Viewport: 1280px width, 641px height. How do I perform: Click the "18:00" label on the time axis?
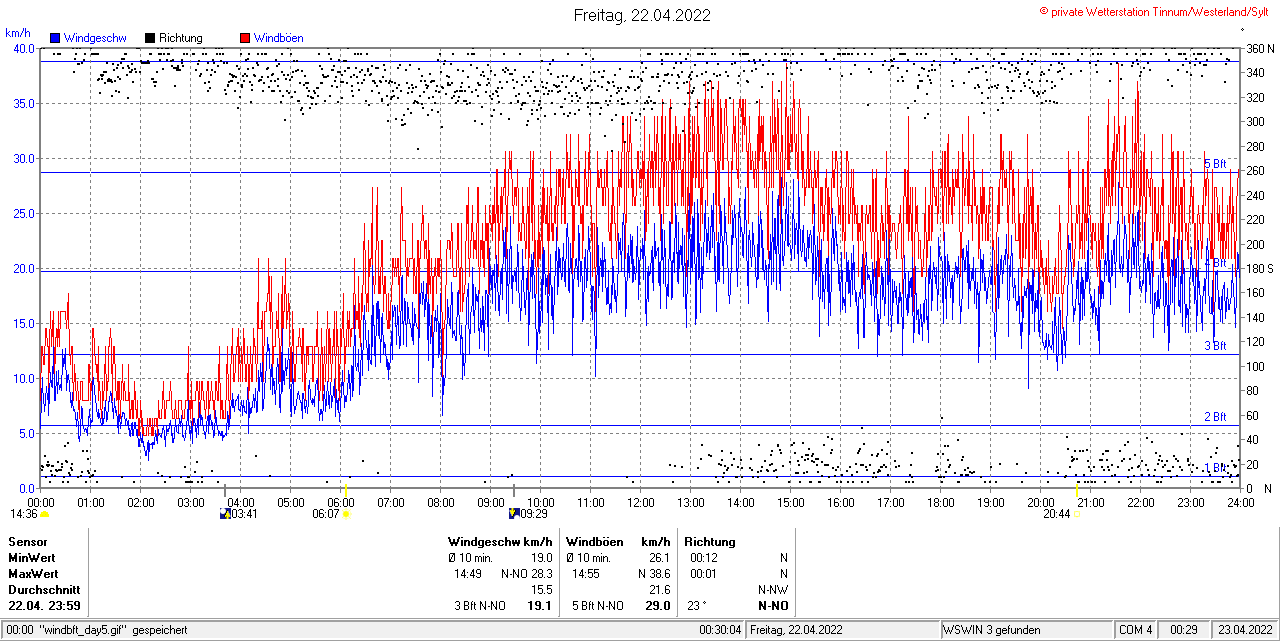(941, 502)
